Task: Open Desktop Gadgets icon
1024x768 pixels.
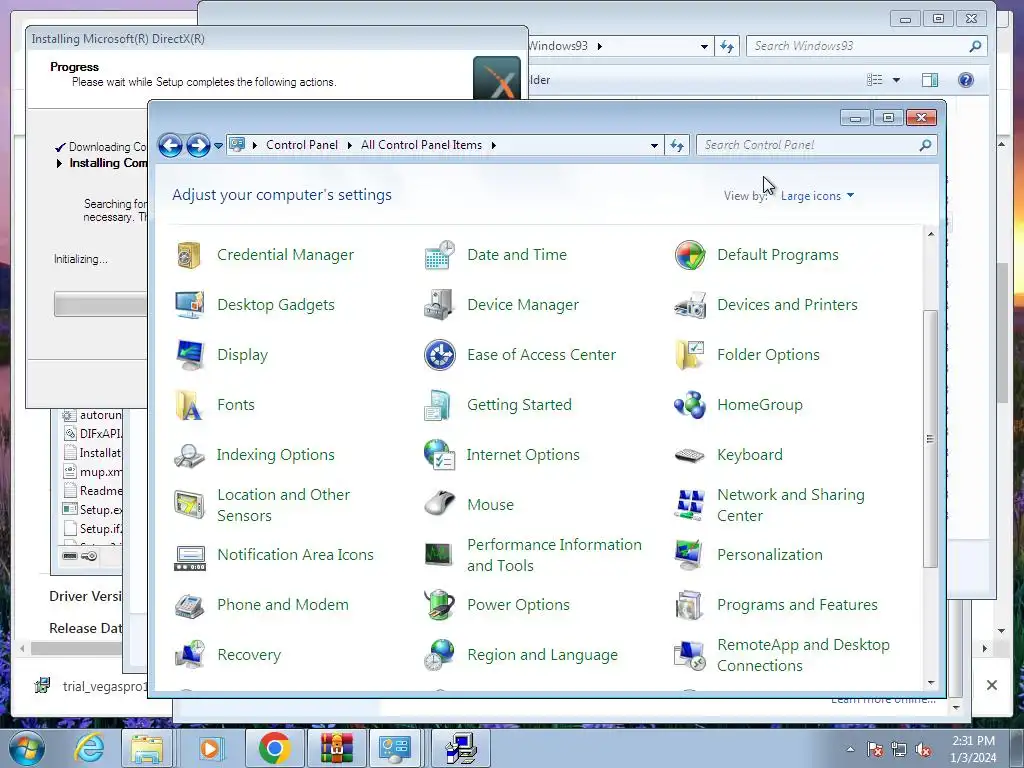Action: click(189, 304)
